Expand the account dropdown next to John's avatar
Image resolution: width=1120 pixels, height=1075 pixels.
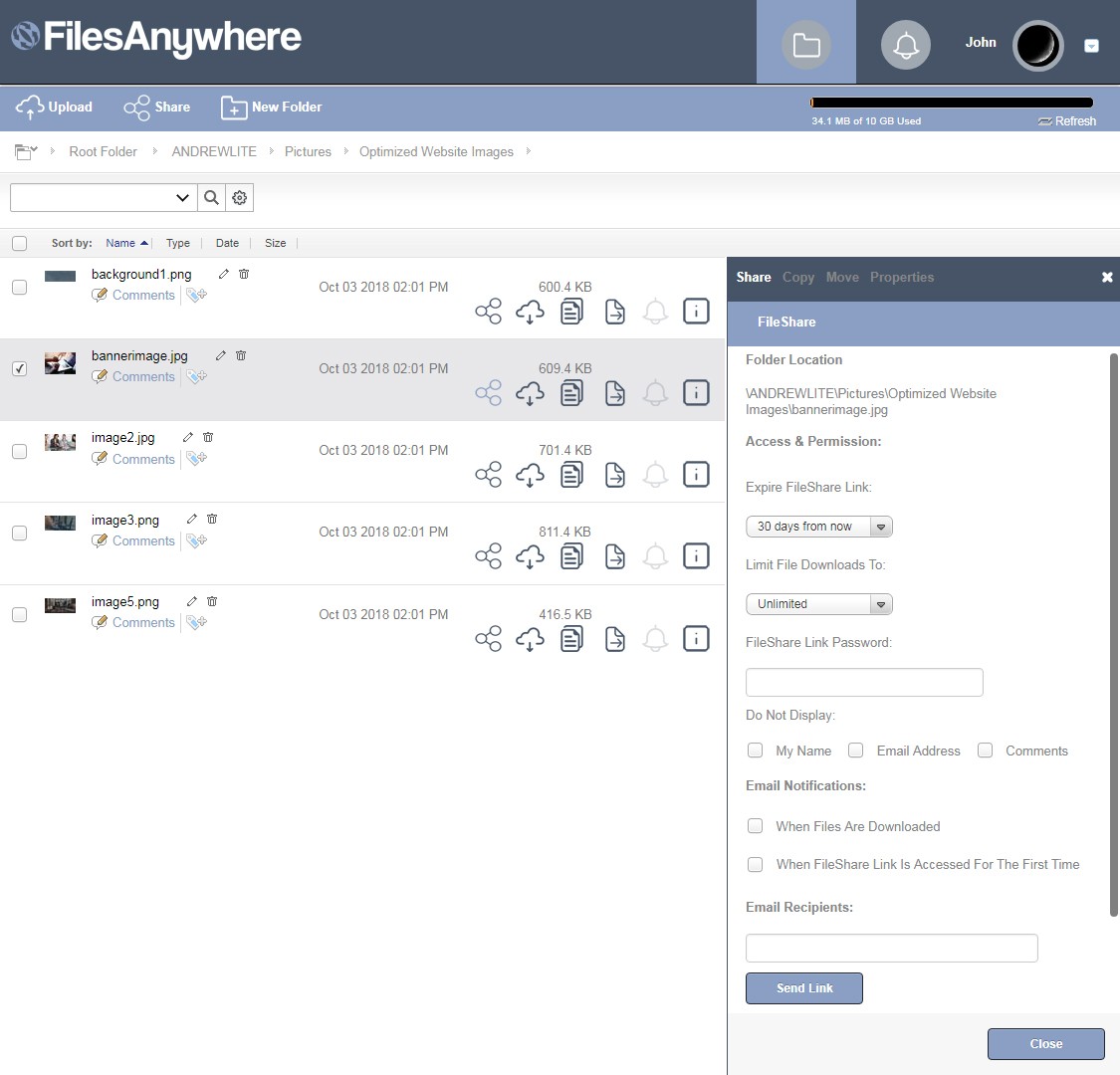(1091, 45)
